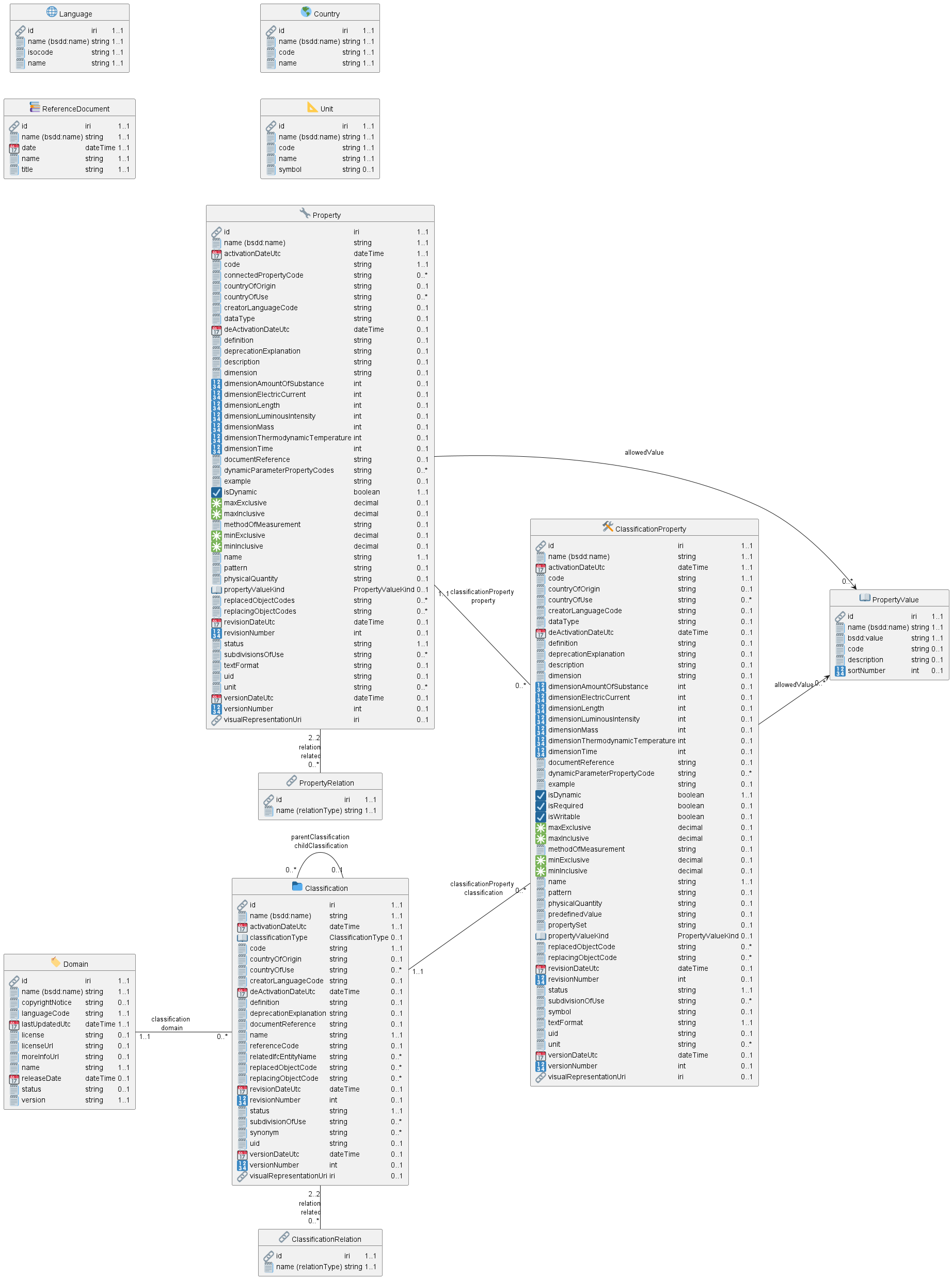Viewport: 952px width, 1279px height.
Task: Click number icon beside sortNumber in PropertyValue
Action: point(840,671)
